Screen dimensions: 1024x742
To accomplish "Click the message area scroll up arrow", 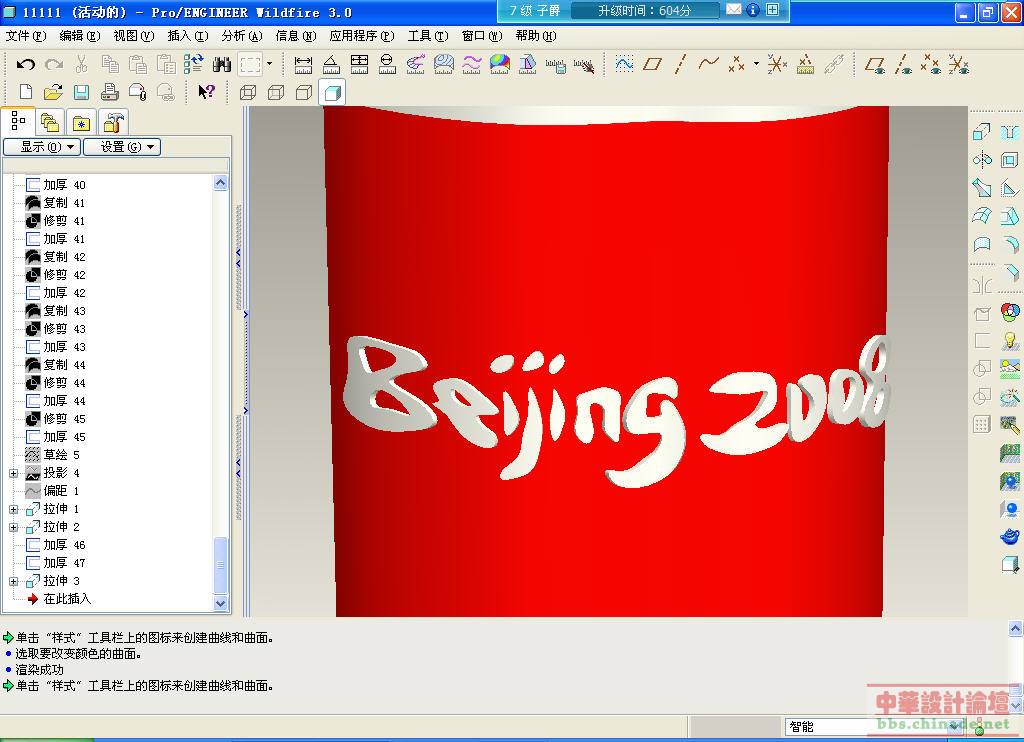I will point(1016,628).
